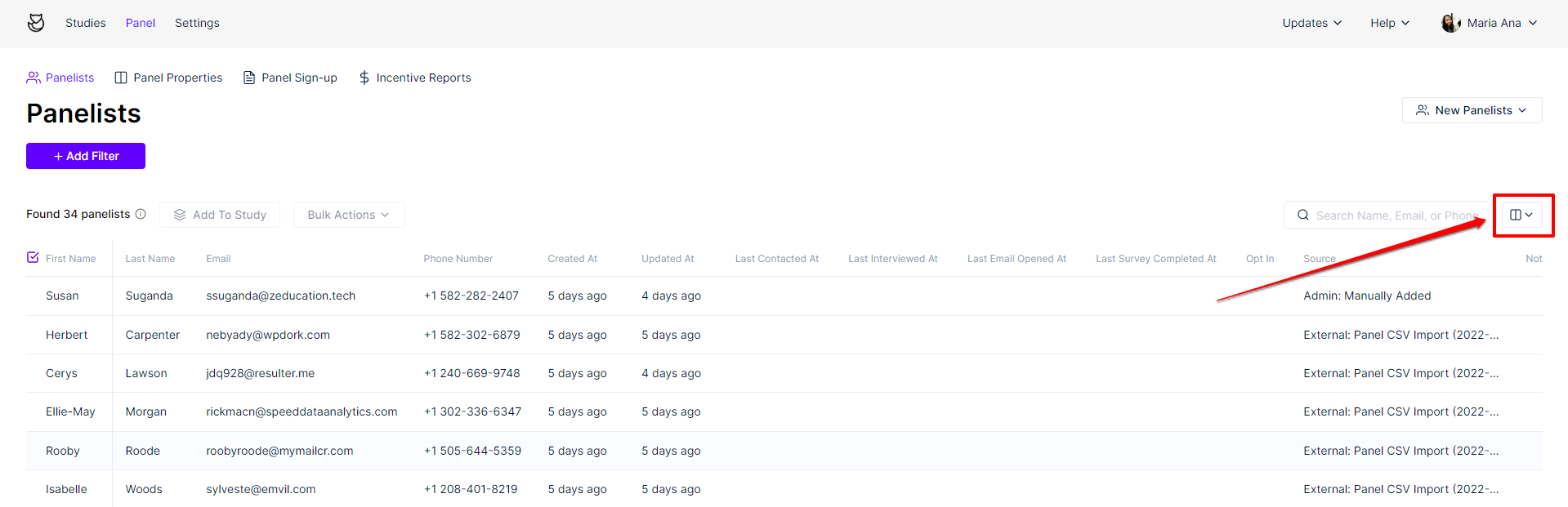1568x507 pixels.
Task: Sort by the Last Interviewed At header
Action: tap(893, 259)
